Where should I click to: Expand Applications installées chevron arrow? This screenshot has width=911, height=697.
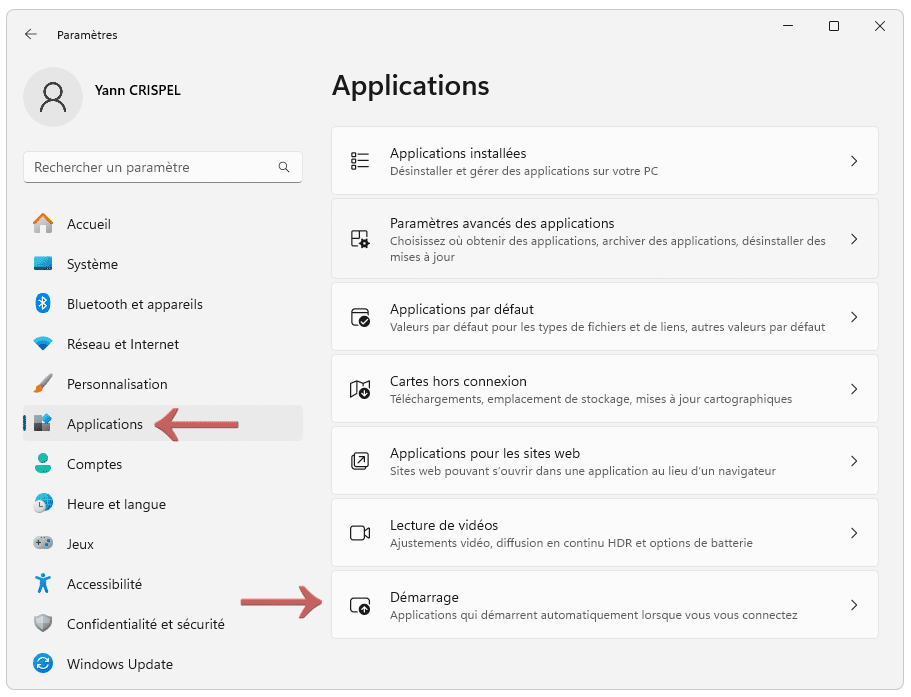tap(853, 161)
